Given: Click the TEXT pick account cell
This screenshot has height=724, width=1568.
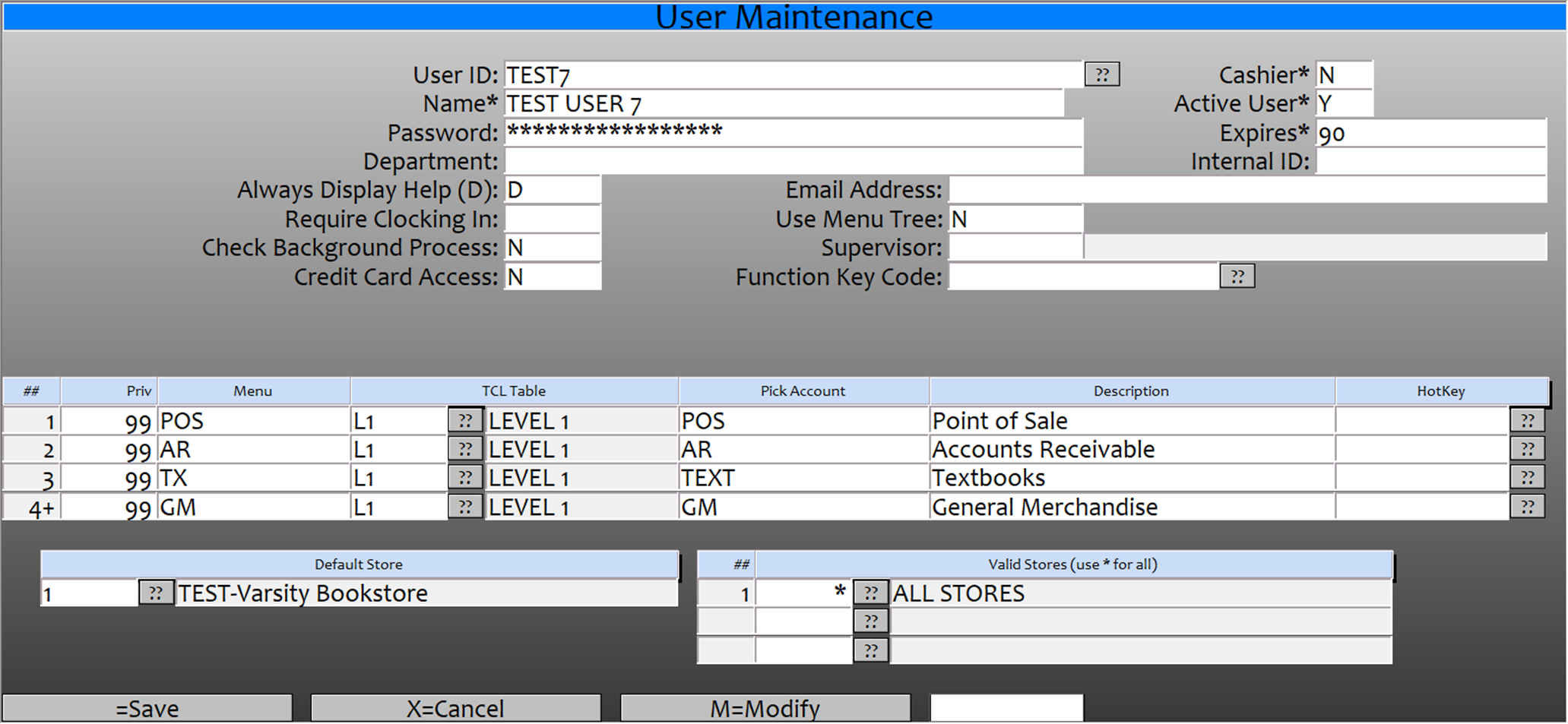Looking at the screenshot, I should click(803, 478).
